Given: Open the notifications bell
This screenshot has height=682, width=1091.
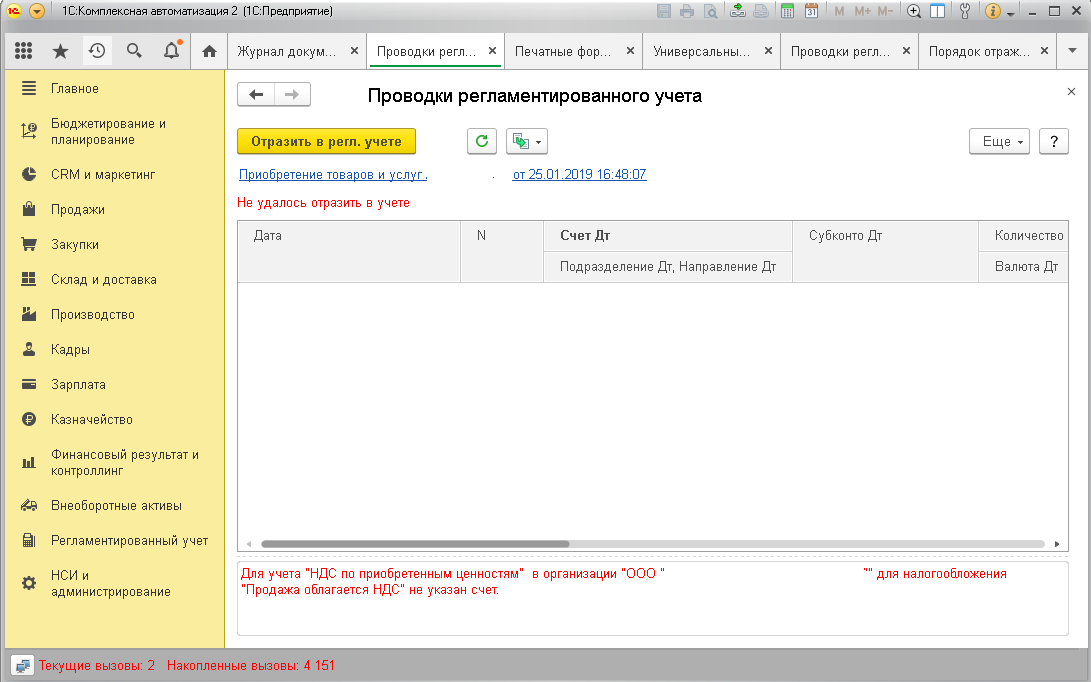Looking at the screenshot, I should point(171,51).
